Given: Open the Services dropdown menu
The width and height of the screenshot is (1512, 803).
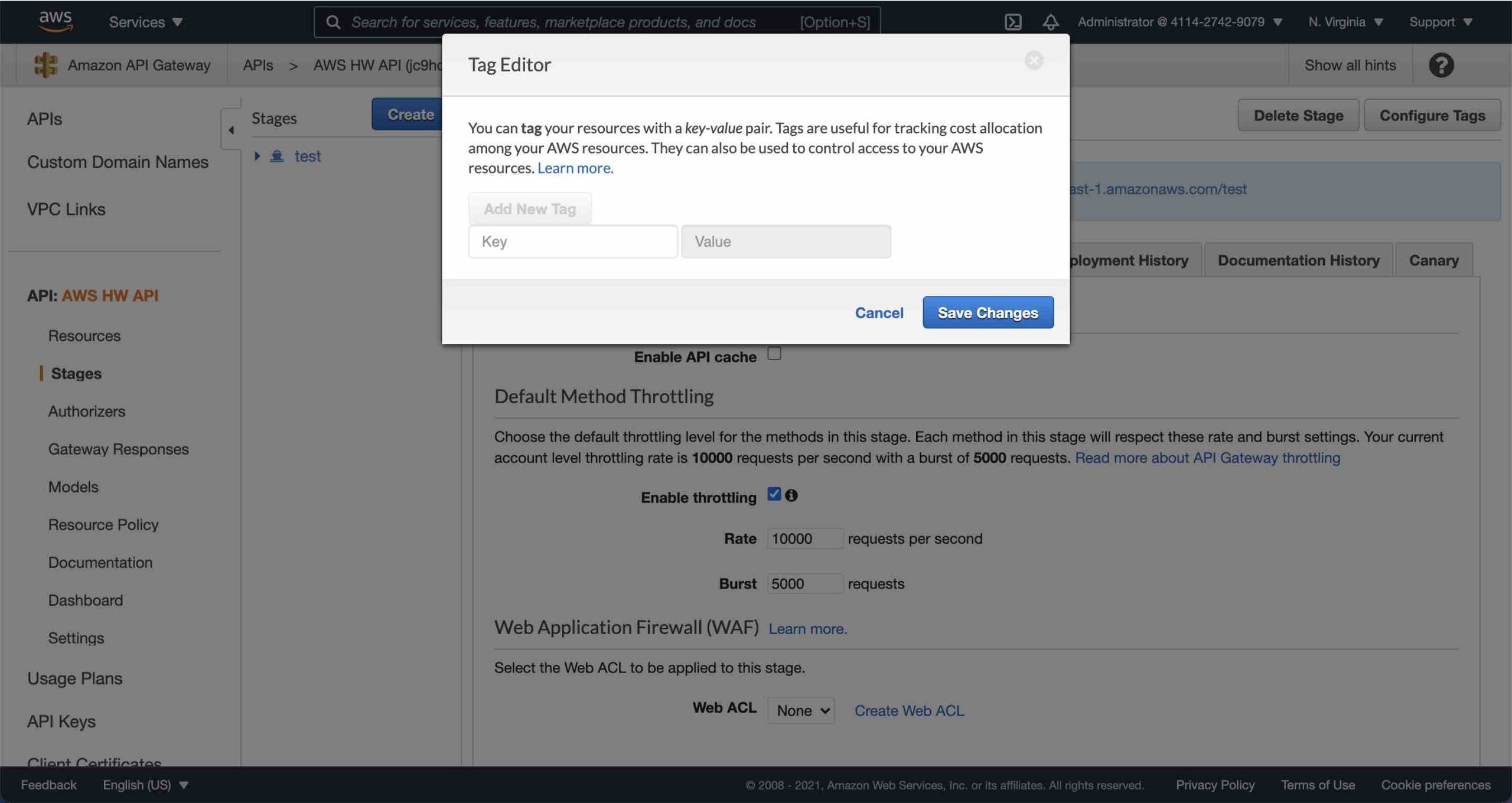Looking at the screenshot, I should coord(146,22).
